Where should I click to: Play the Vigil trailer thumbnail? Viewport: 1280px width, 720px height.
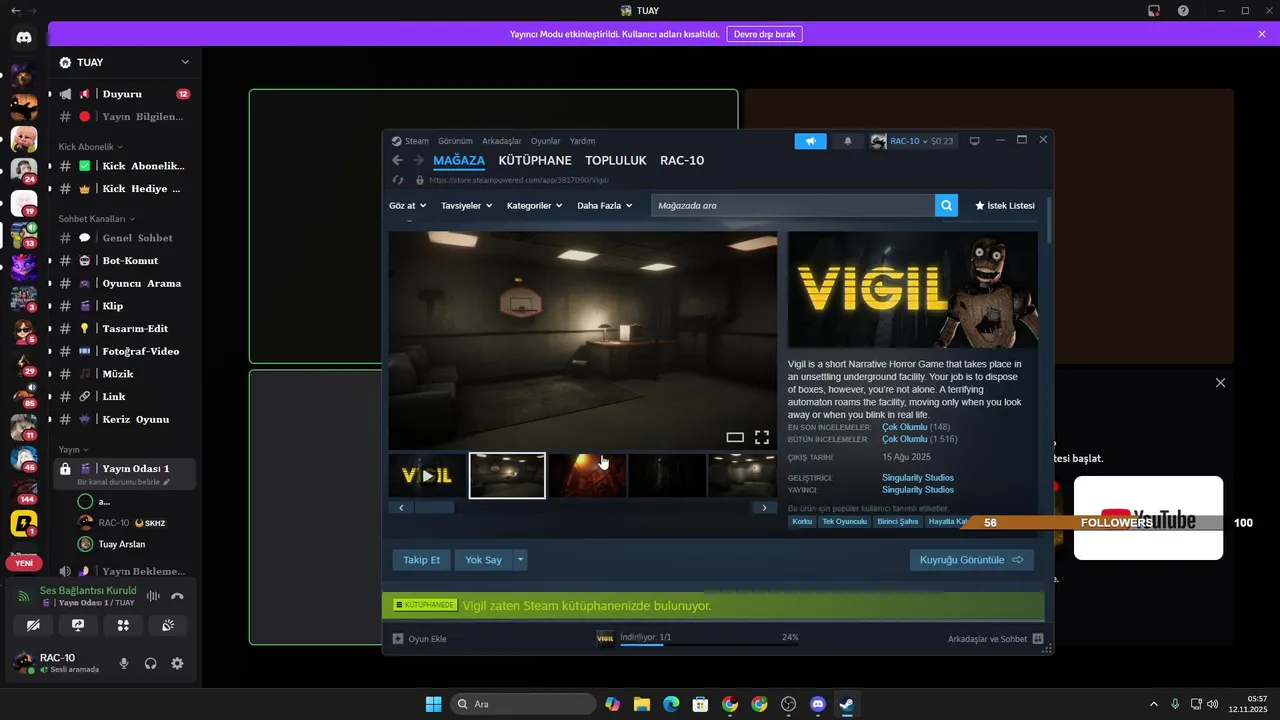pos(427,476)
